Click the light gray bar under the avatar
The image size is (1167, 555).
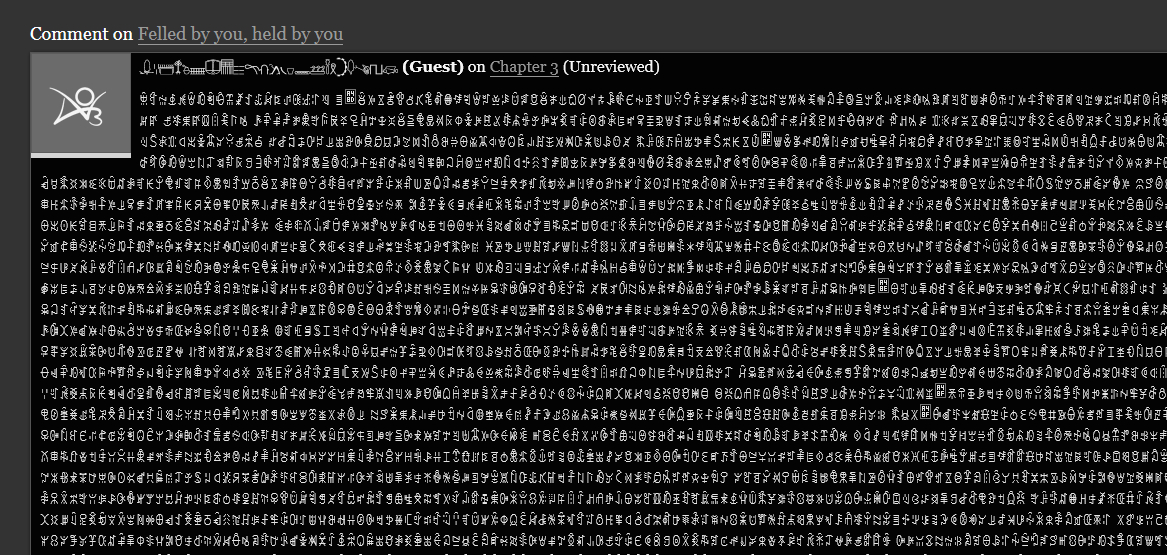click(x=81, y=155)
